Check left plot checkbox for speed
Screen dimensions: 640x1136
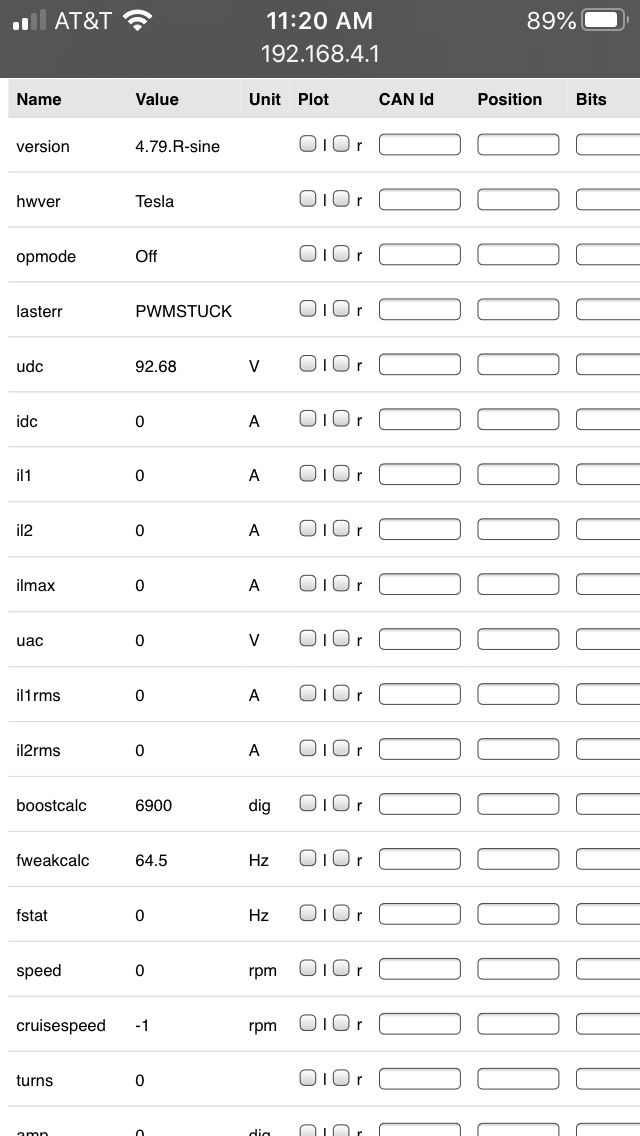[308, 968]
